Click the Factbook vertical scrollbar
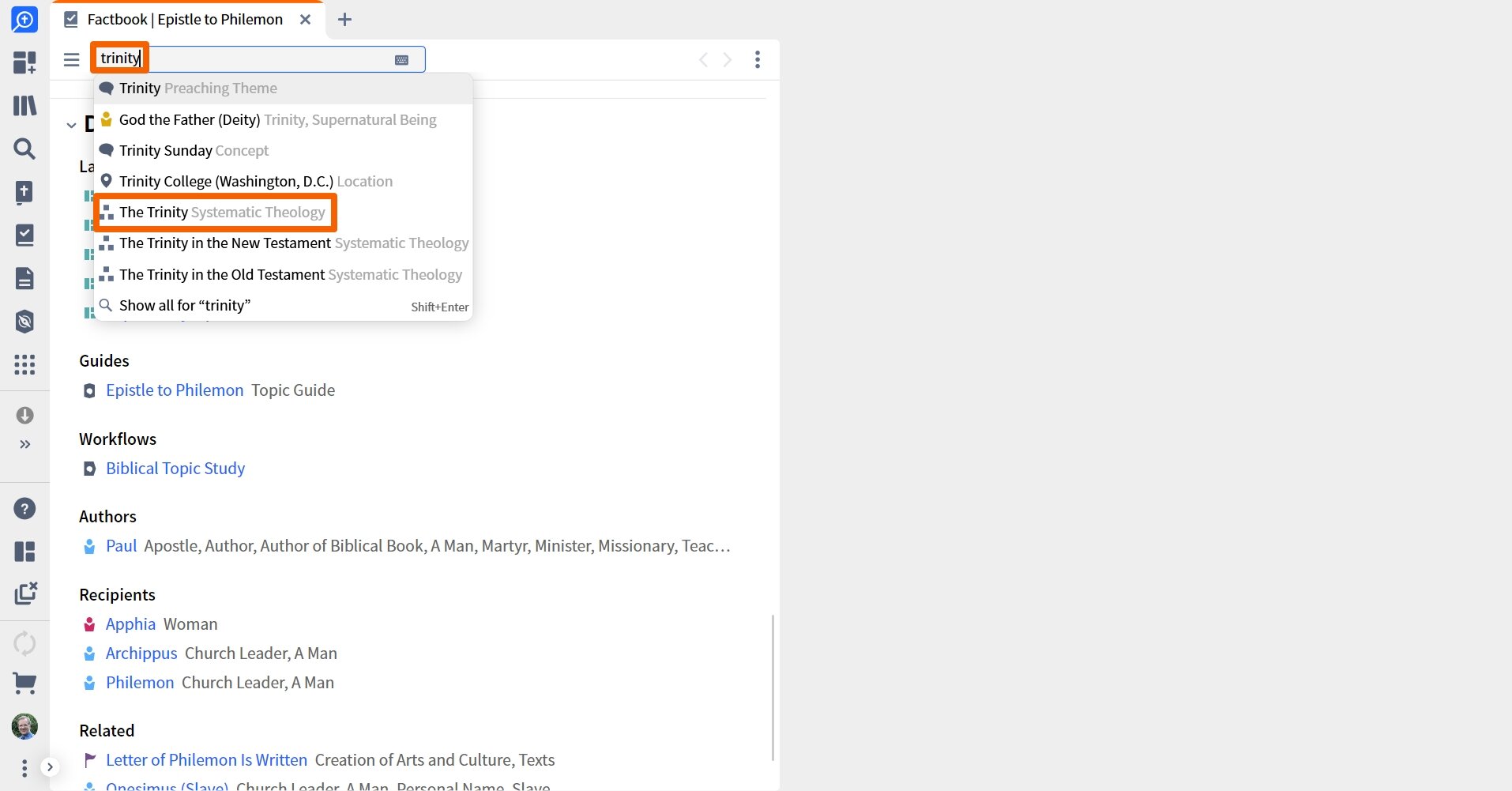Viewport: 1512px width, 791px height. click(773, 687)
